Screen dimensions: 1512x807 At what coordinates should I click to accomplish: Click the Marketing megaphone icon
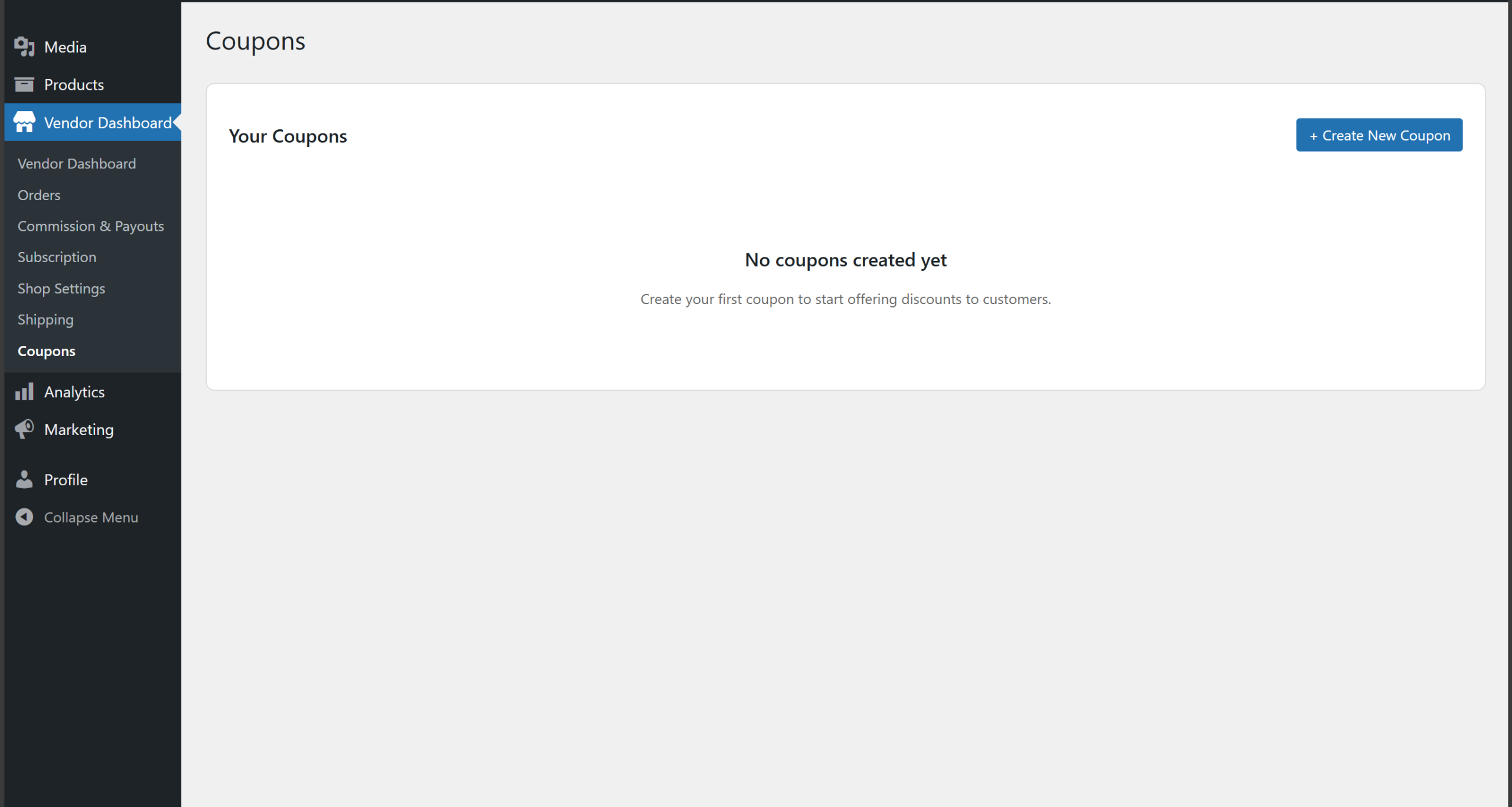24,429
